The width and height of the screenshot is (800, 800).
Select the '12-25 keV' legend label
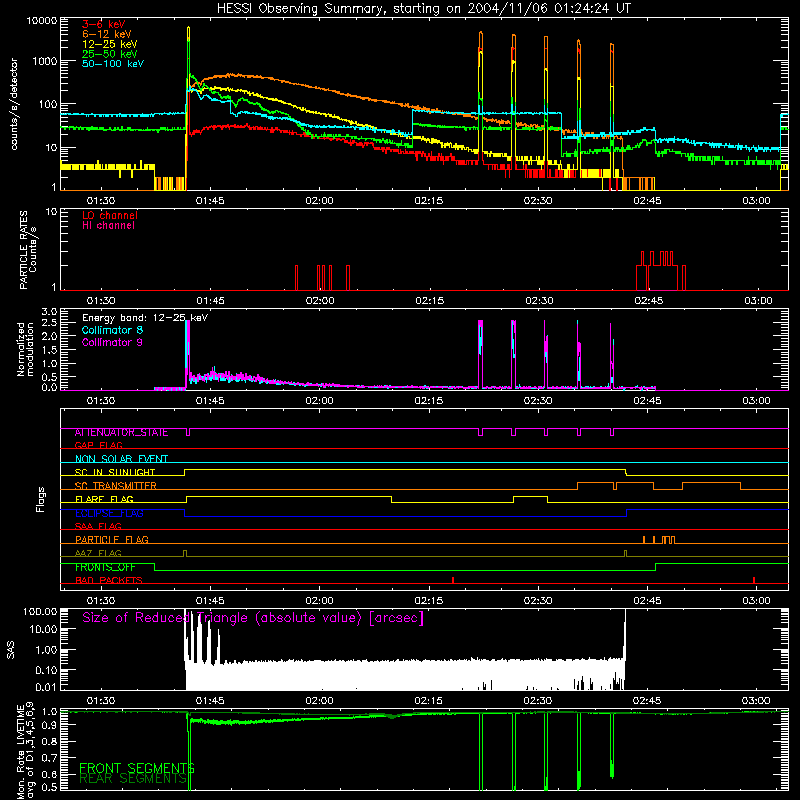pyautogui.click(x=110, y=44)
